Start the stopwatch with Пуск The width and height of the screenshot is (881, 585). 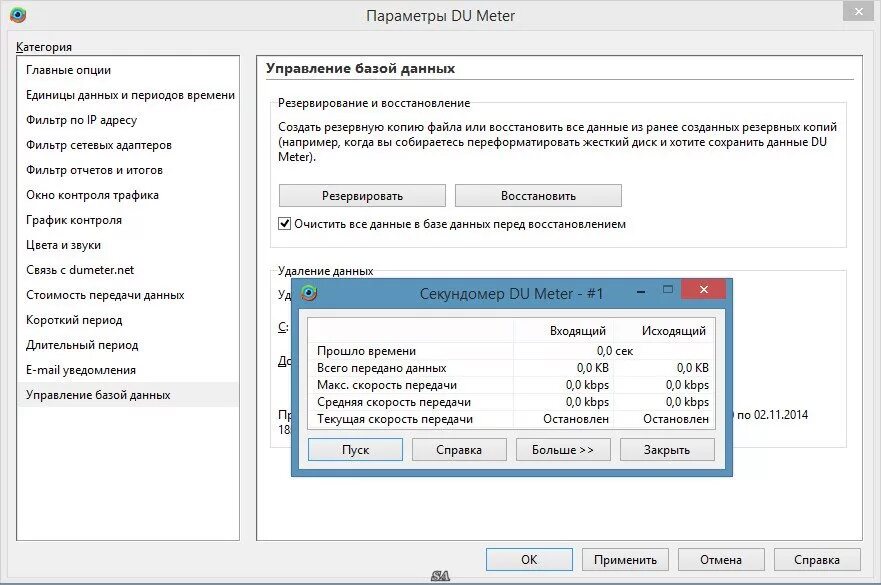356,450
